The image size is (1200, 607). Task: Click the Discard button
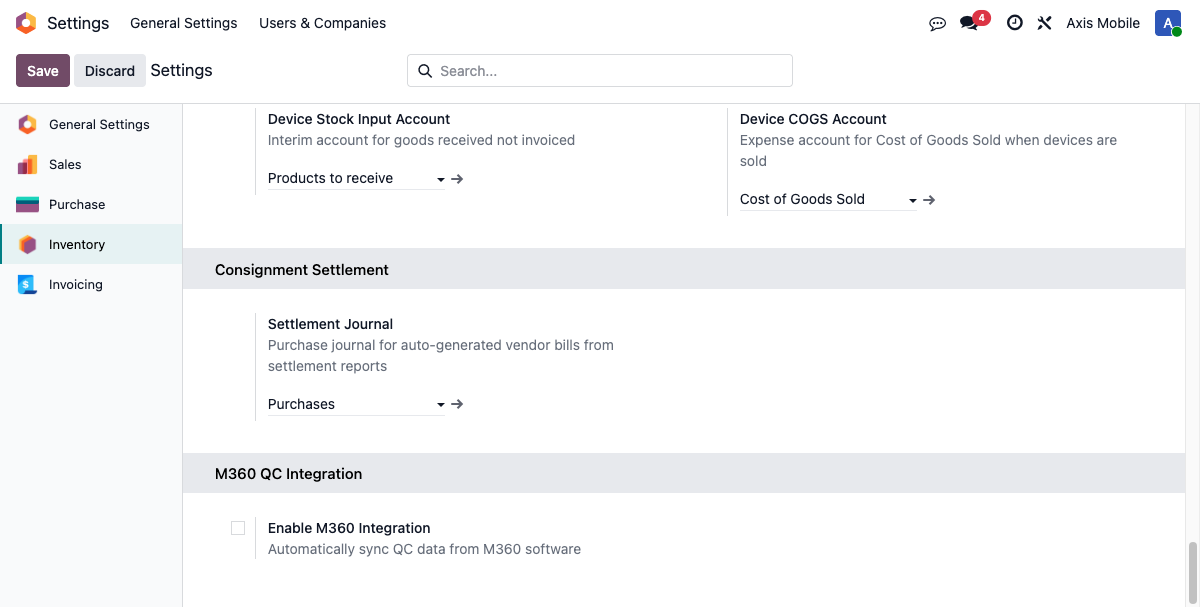pyautogui.click(x=110, y=71)
